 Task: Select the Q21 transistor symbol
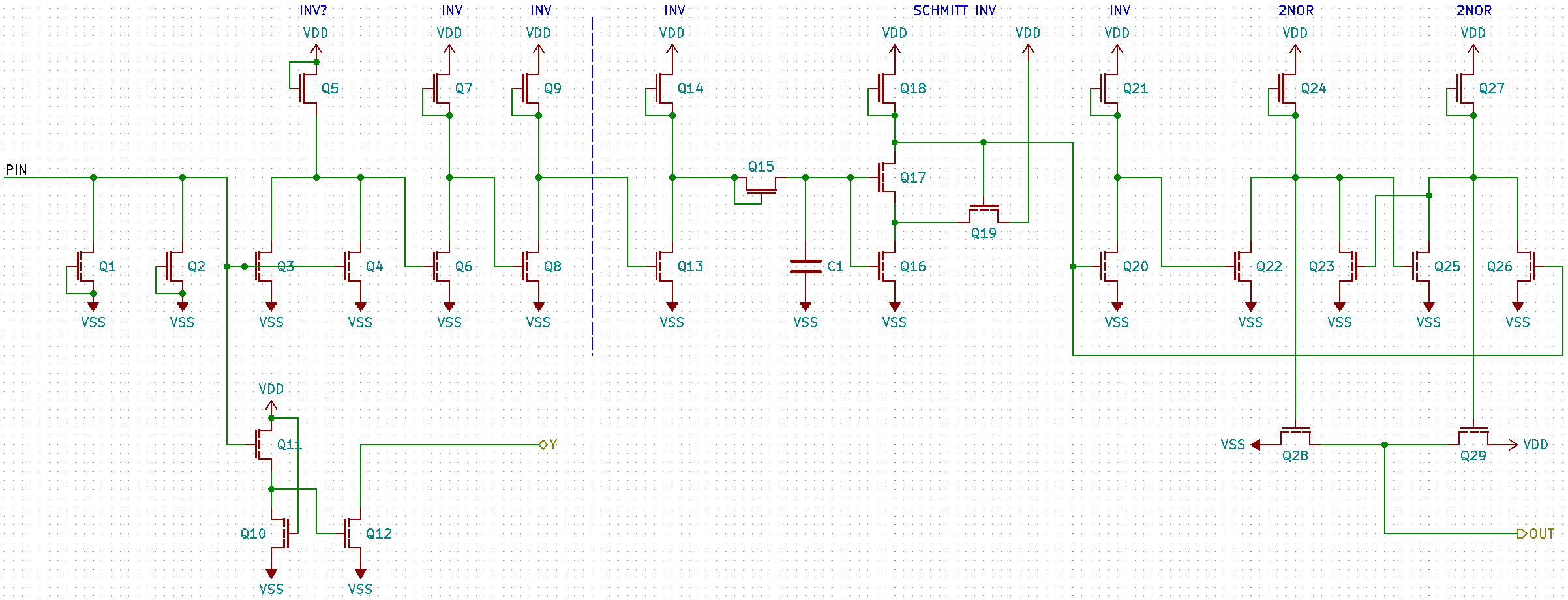tap(1109, 88)
